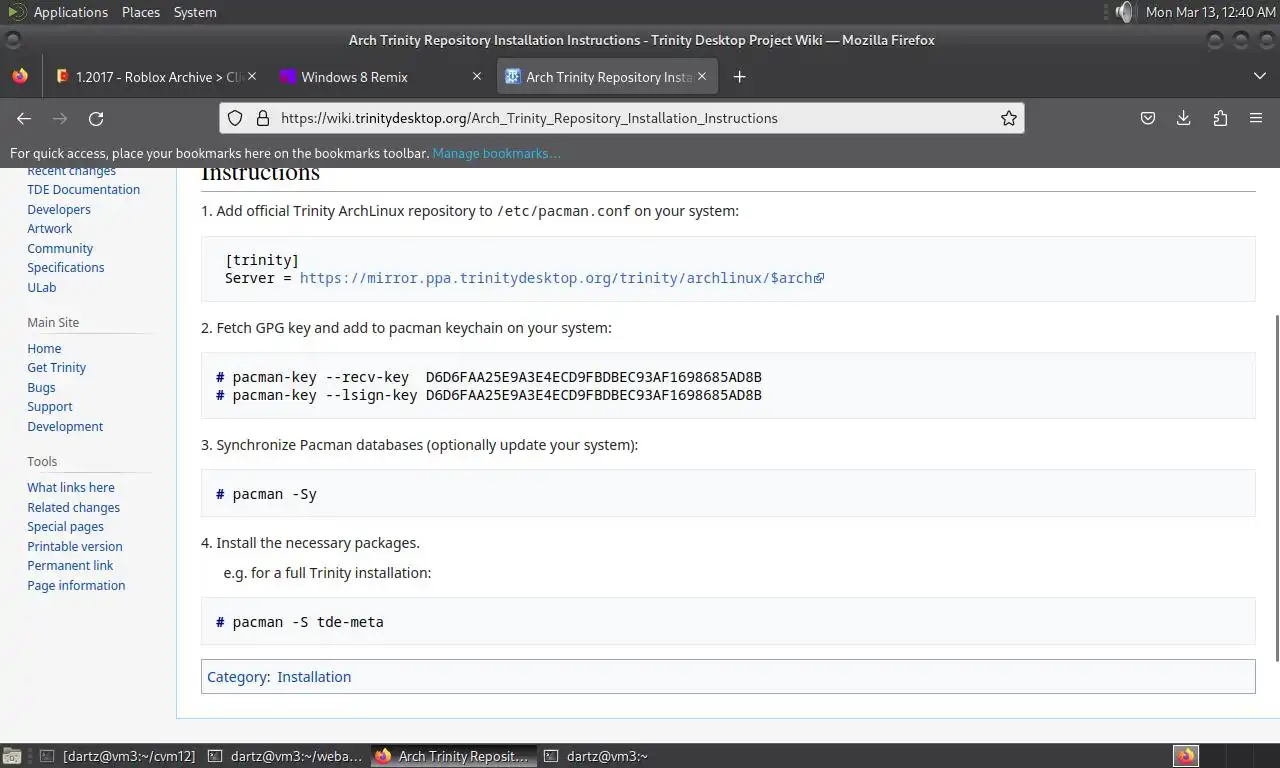Open the Community sidebar link

60,249
